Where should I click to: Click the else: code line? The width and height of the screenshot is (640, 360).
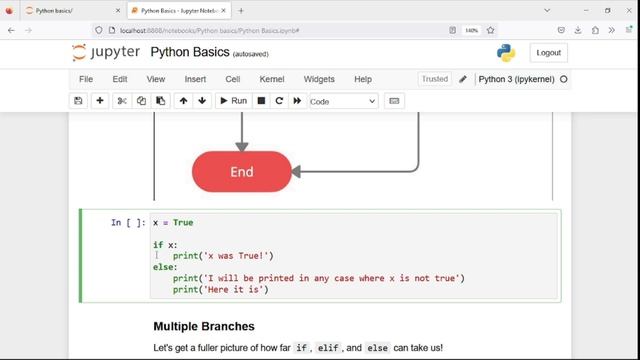pyautogui.click(x=165, y=267)
